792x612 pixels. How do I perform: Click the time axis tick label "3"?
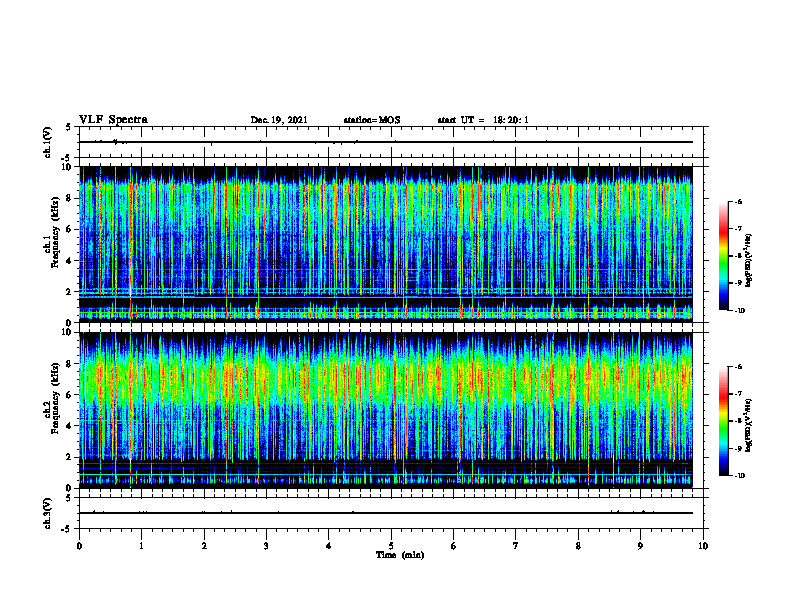point(266,546)
